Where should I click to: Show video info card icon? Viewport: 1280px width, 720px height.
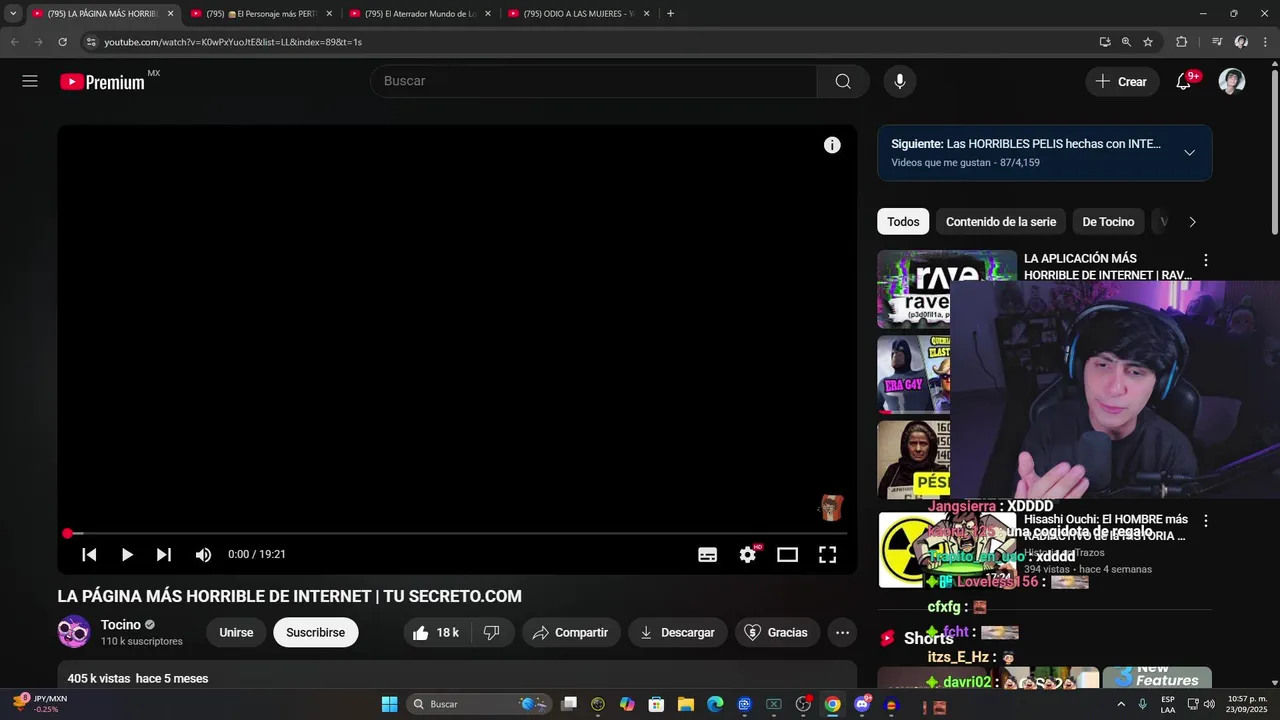click(832, 145)
